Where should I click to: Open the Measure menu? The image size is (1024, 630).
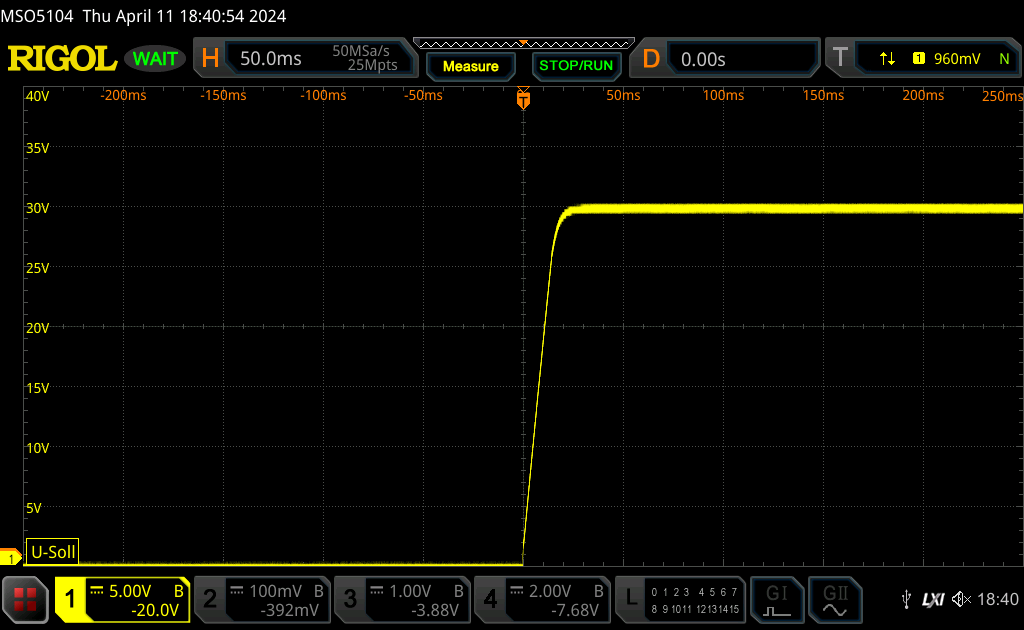(470, 66)
